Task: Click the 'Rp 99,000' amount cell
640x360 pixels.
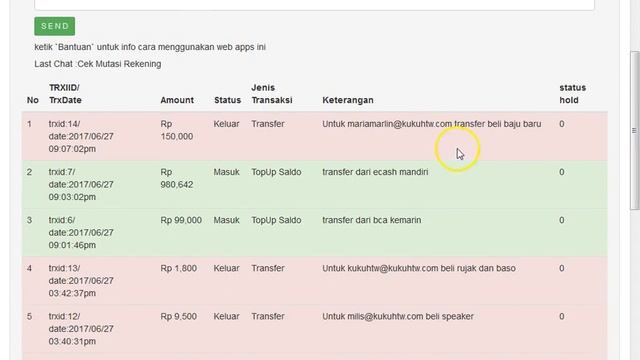Action: click(181, 220)
